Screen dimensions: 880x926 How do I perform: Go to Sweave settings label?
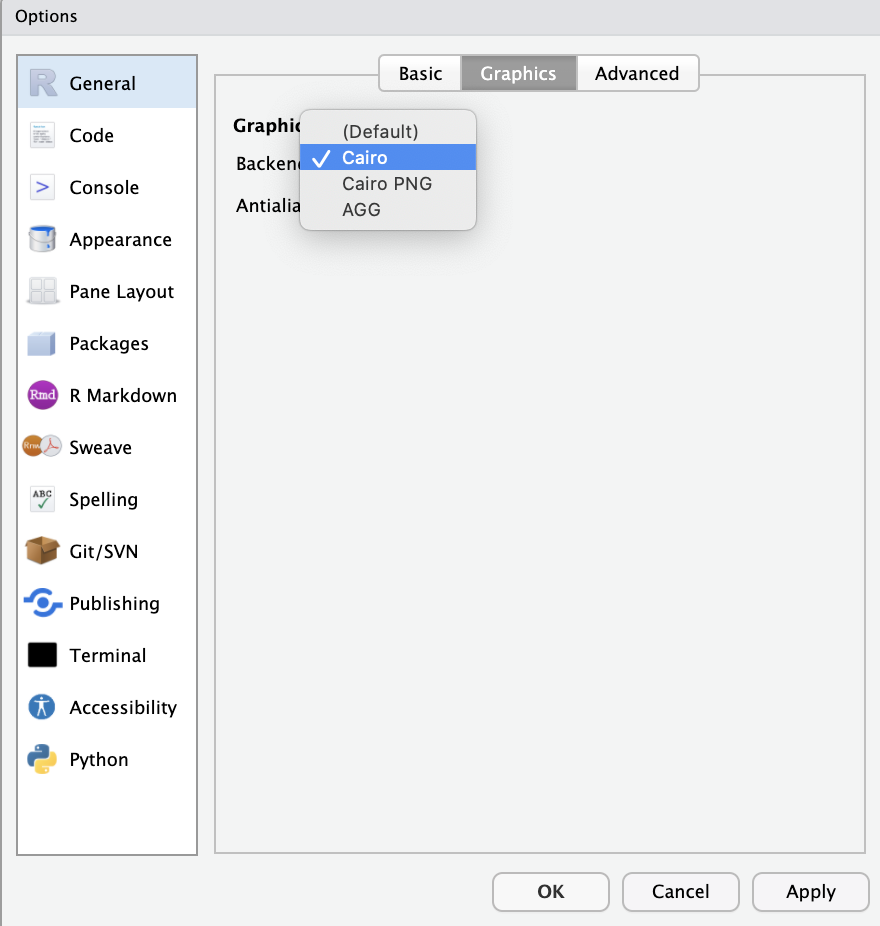pyautogui.click(x=100, y=447)
